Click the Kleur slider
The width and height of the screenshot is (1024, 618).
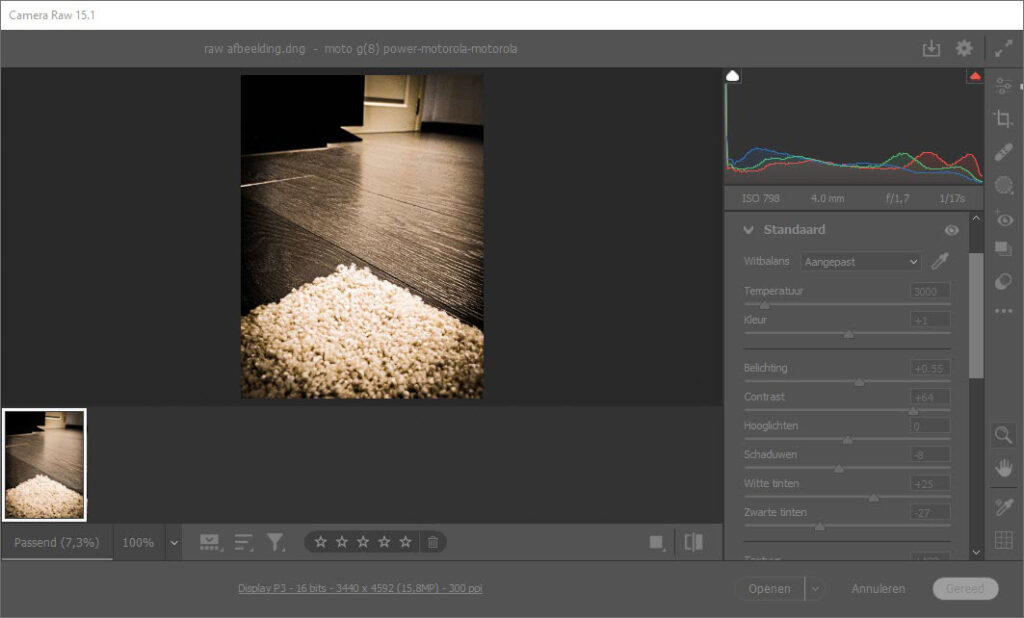847,334
